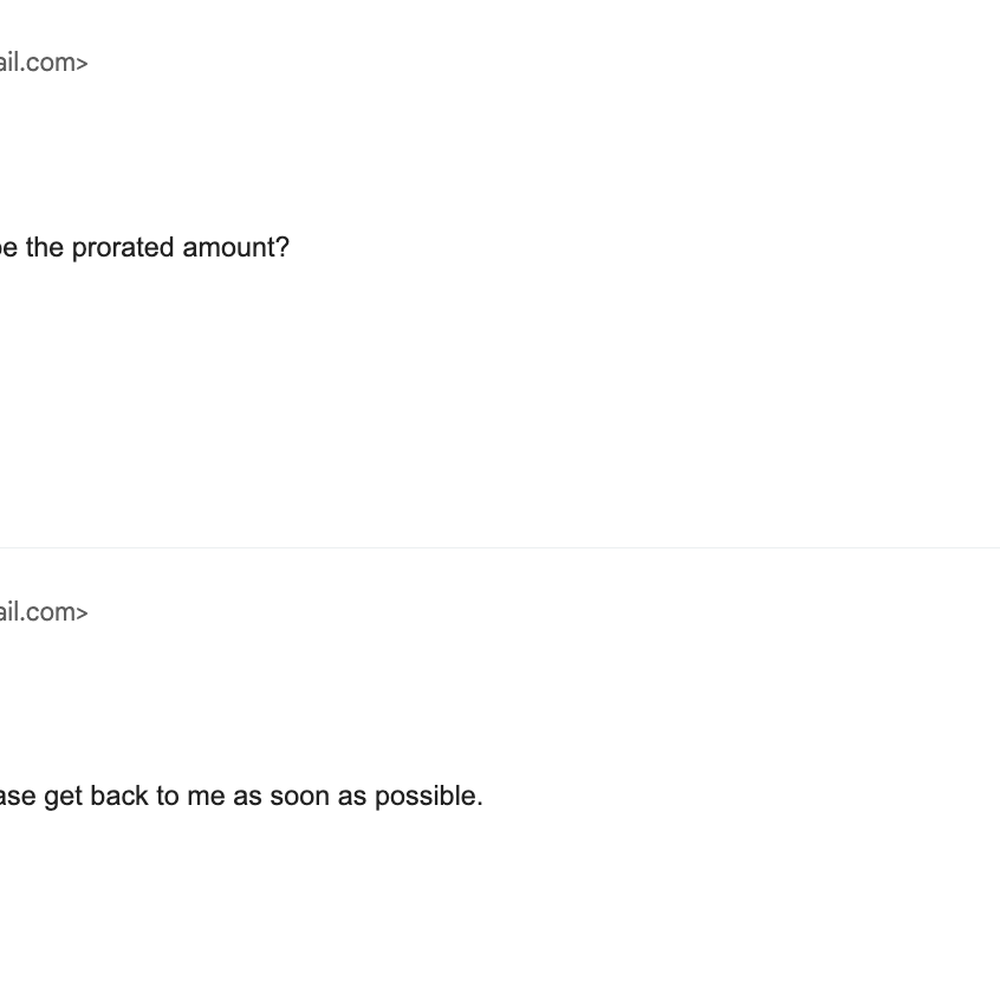This screenshot has height=1000, width=1000.
Task: Click blank space beneath the prorated amount question
Action: coord(255,395)
